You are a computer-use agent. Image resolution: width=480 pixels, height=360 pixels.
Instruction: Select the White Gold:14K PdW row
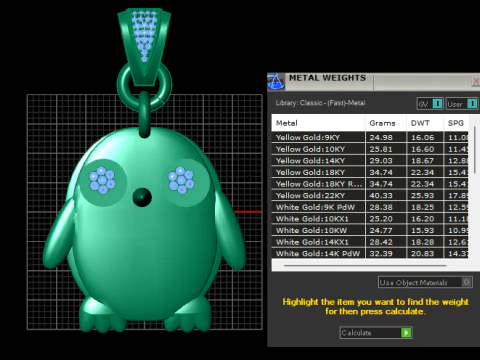(x=370, y=253)
